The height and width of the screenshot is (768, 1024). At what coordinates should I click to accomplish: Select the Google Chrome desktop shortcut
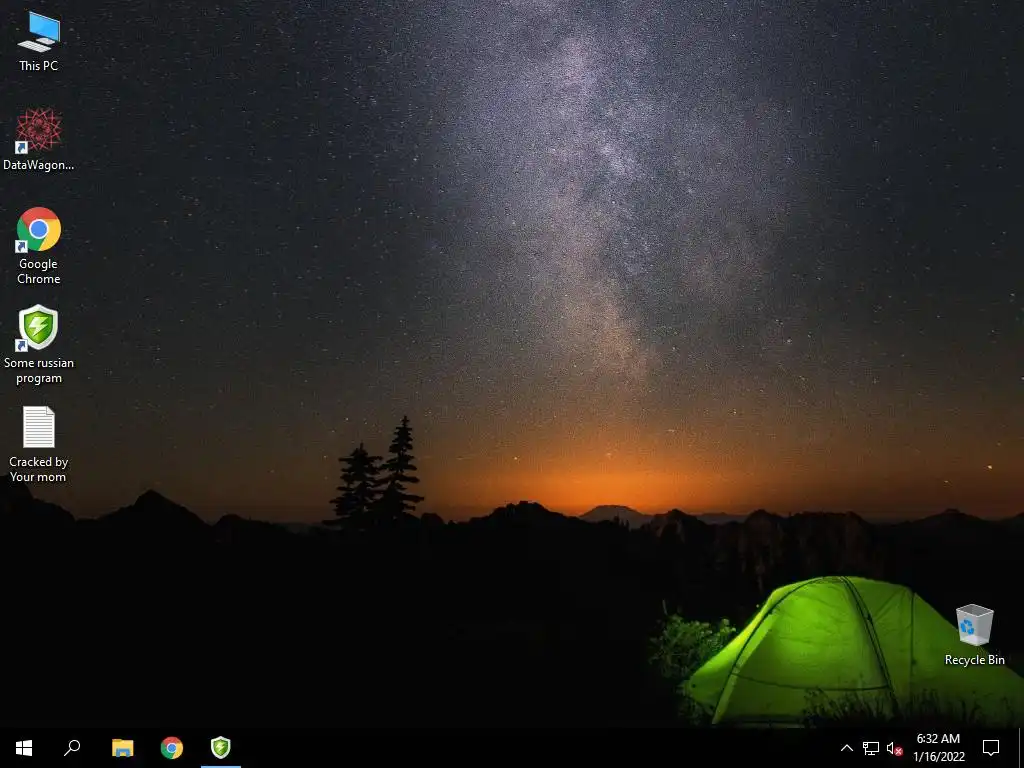tap(39, 246)
